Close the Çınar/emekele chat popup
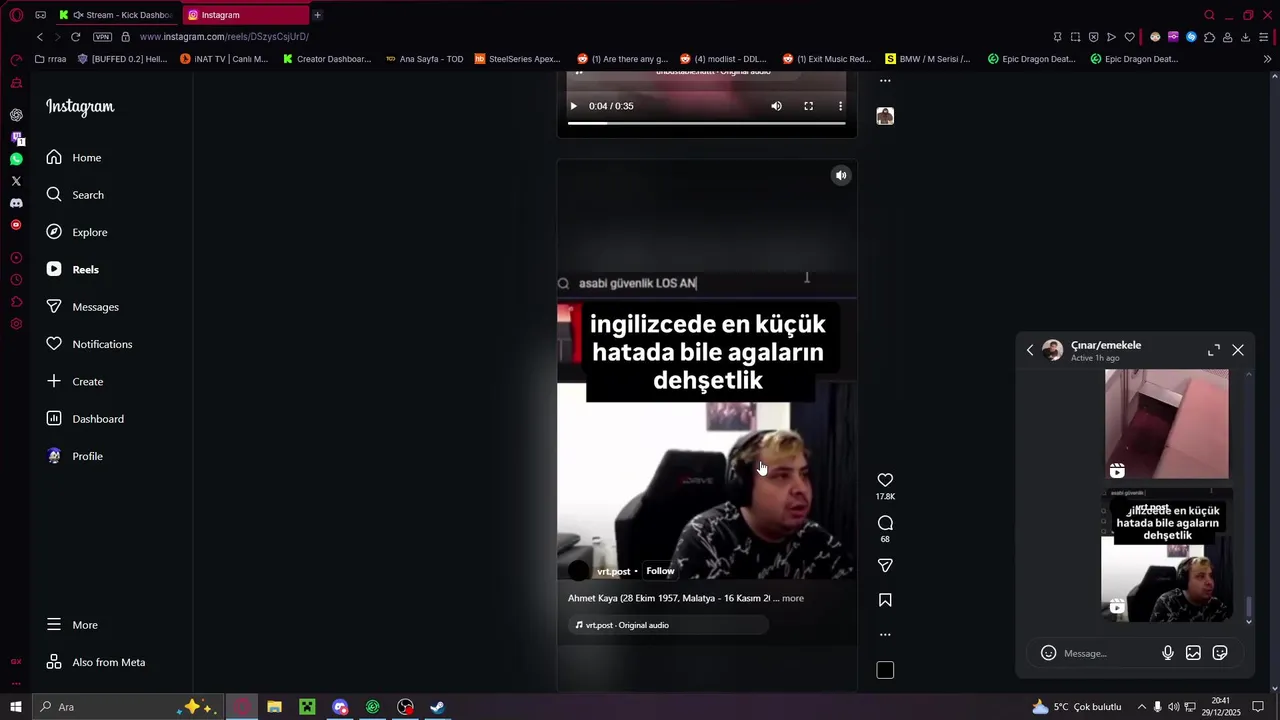 click(x=1238, y=350)
